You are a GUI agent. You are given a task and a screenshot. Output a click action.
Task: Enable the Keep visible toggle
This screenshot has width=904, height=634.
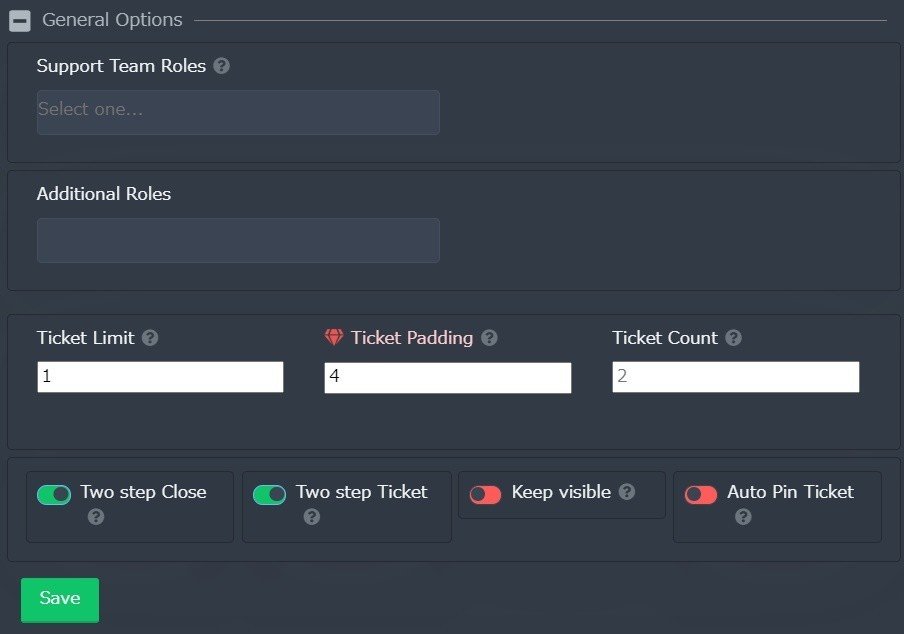[485, 495]
